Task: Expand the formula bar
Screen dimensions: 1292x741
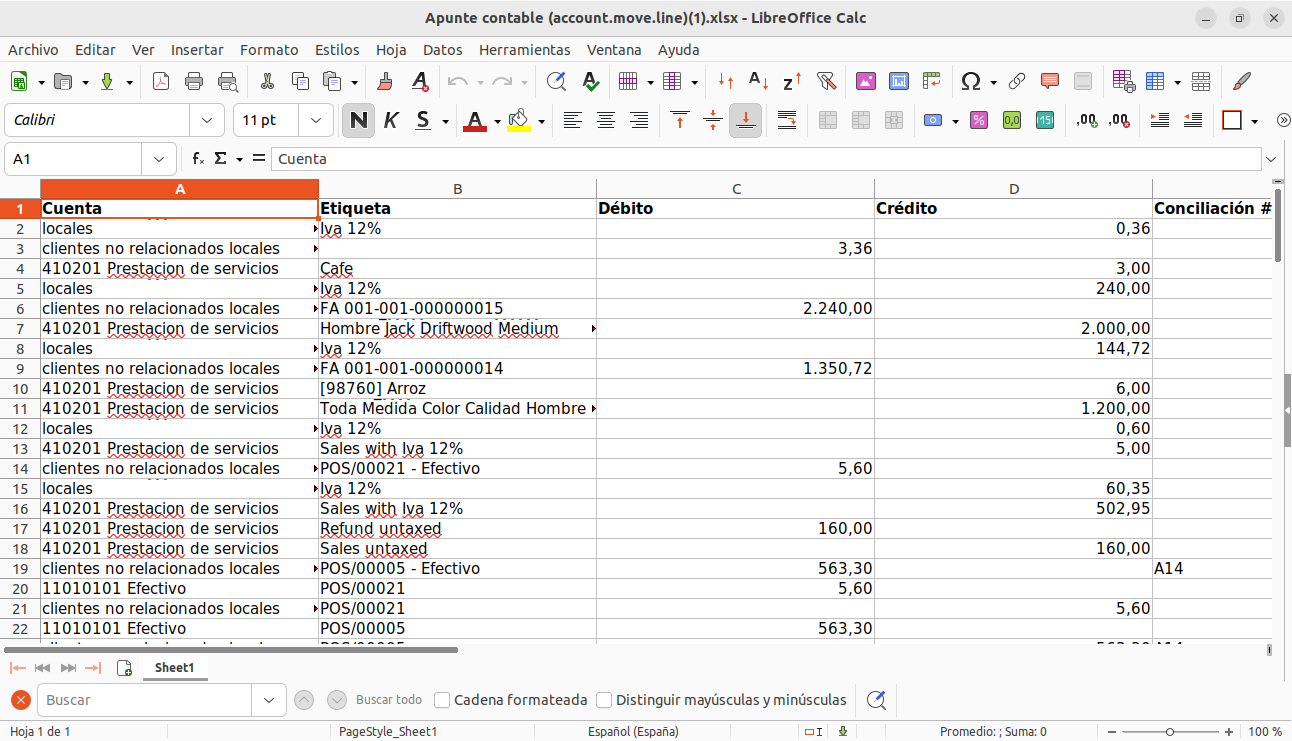Action: 1271,159
